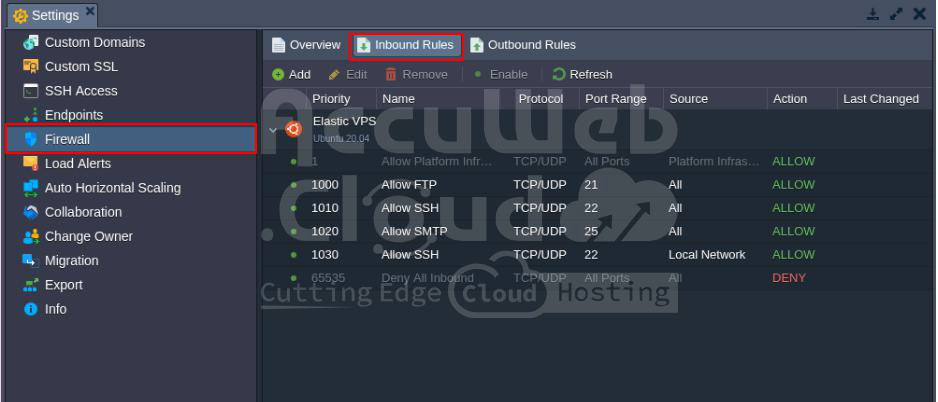The width and height of the screenshot is (938, 402).
Task: Collapse the Elastic VPS group
Action: [273, 130]
